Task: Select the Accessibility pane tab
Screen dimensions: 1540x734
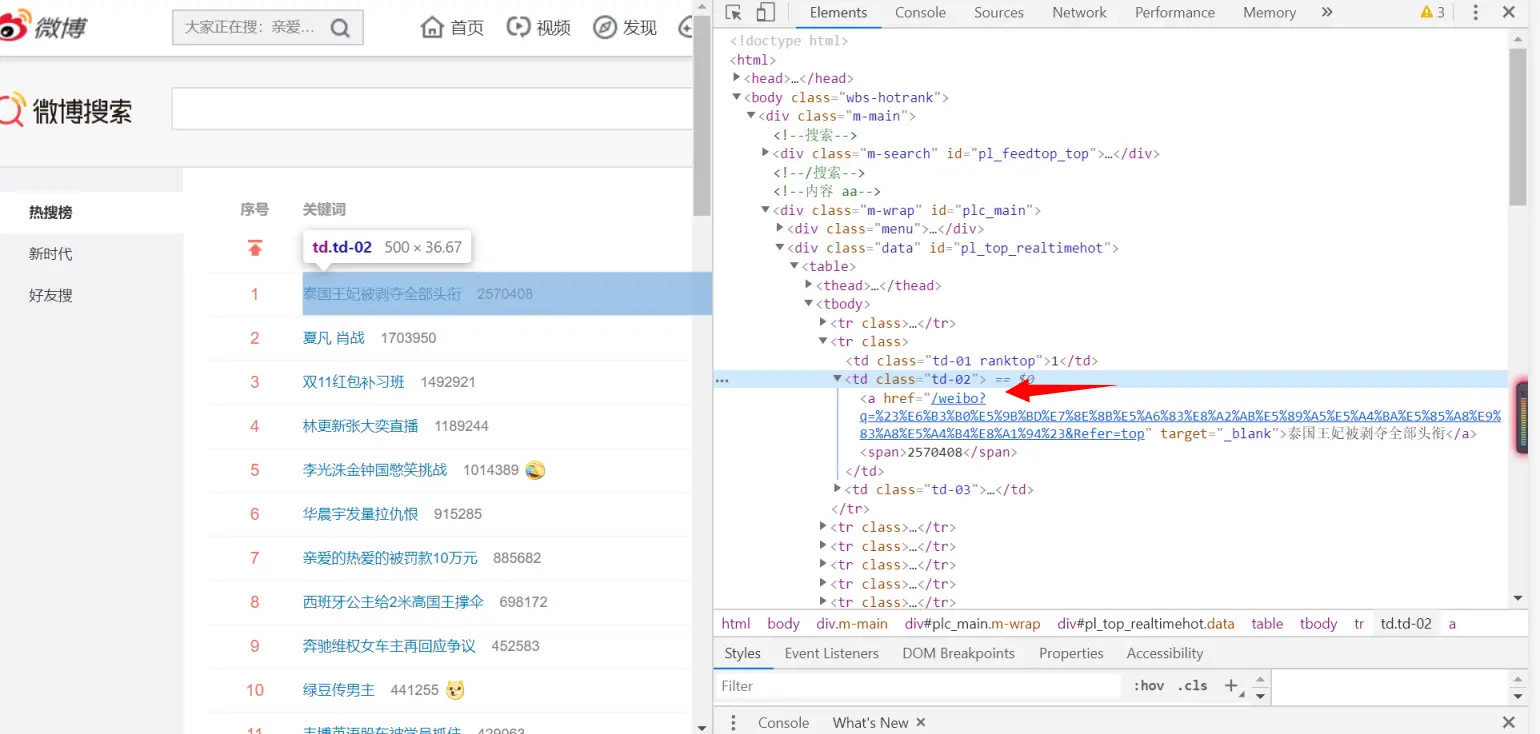Action: click(x=1165, y=653)
